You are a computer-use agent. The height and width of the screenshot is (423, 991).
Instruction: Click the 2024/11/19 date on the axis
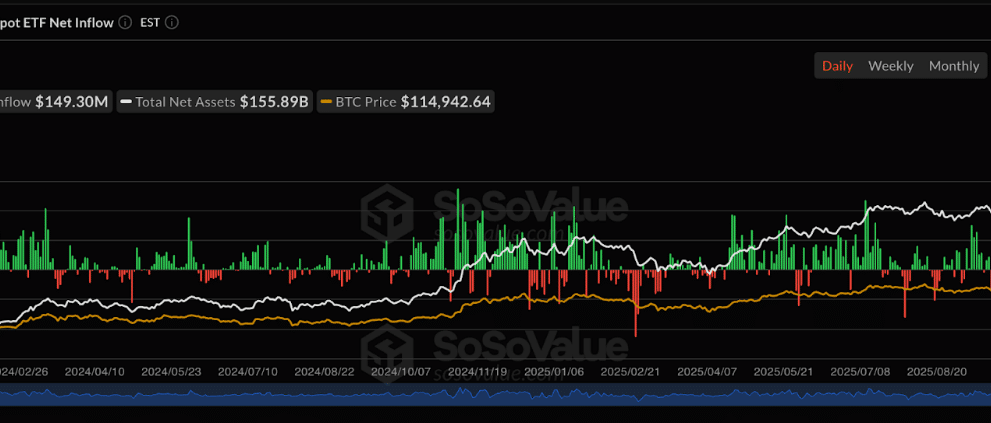tap(478, 371)
